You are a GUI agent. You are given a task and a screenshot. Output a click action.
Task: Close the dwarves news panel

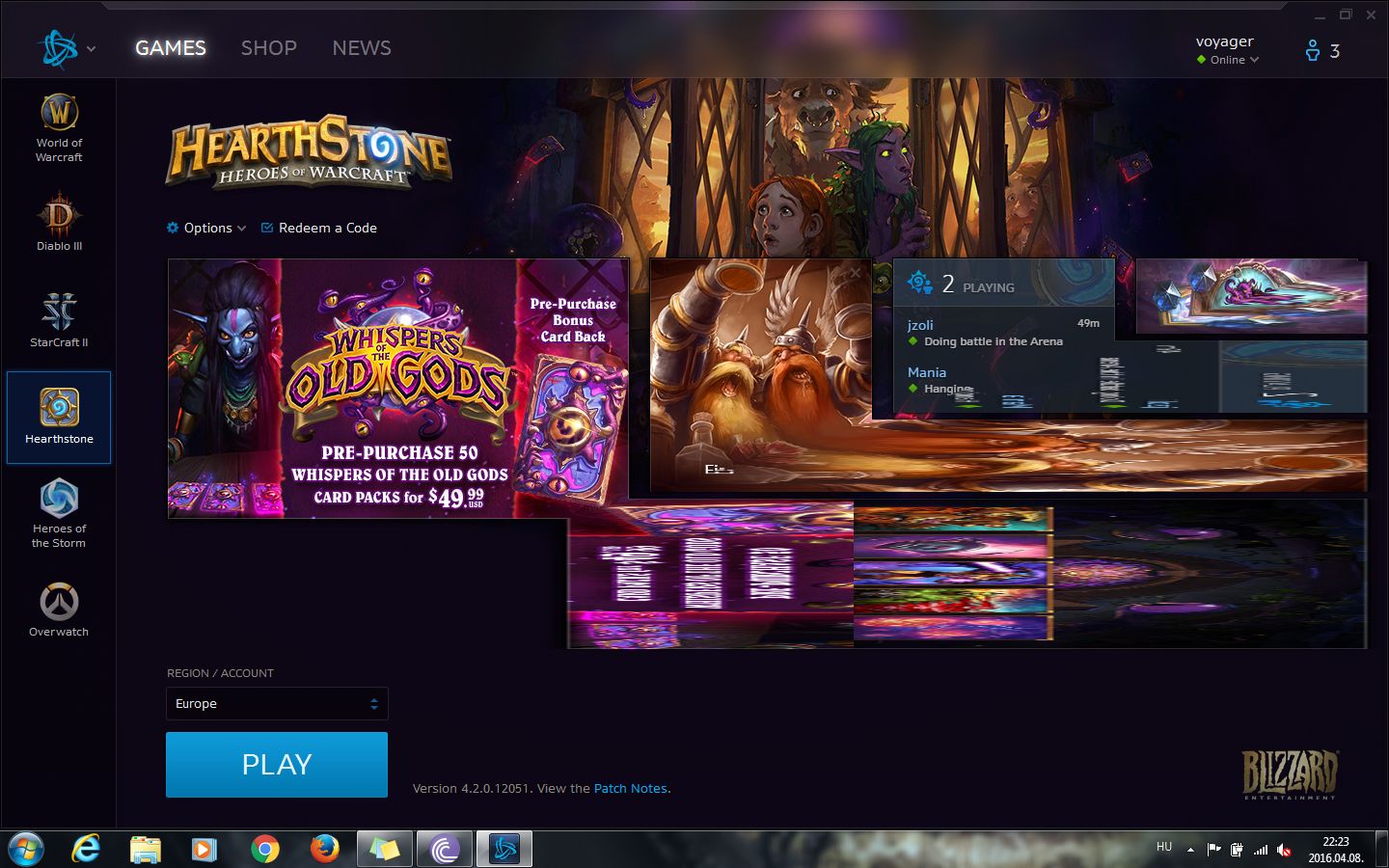coord(856,273)
